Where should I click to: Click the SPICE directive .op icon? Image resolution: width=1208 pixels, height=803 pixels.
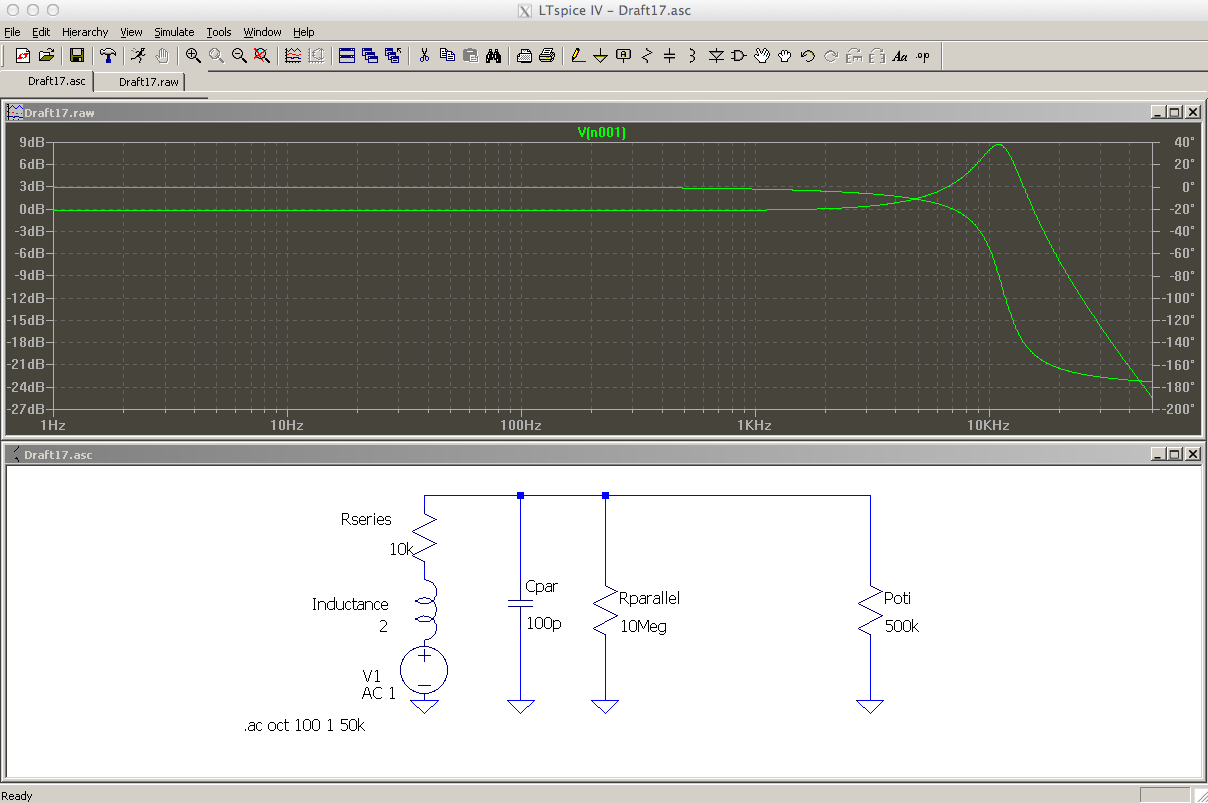[x=923, y=56]
